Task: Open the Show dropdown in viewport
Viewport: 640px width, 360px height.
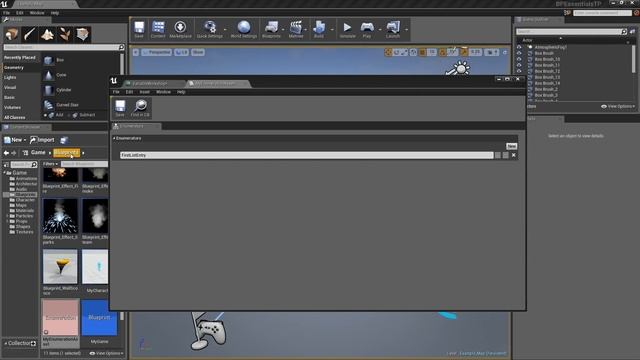Action: coord(198,52)
